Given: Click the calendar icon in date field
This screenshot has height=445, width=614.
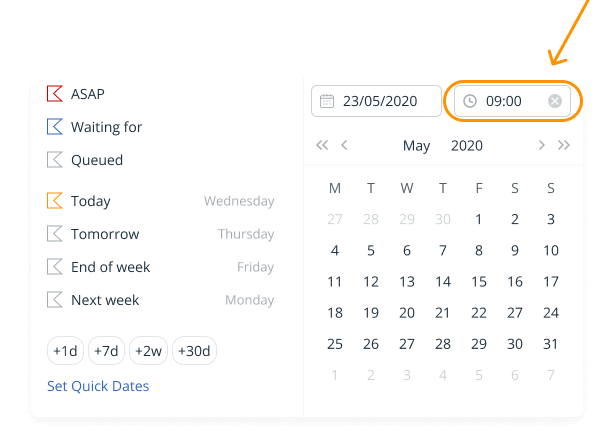Looking at the screenshot, I should [327, 101].
